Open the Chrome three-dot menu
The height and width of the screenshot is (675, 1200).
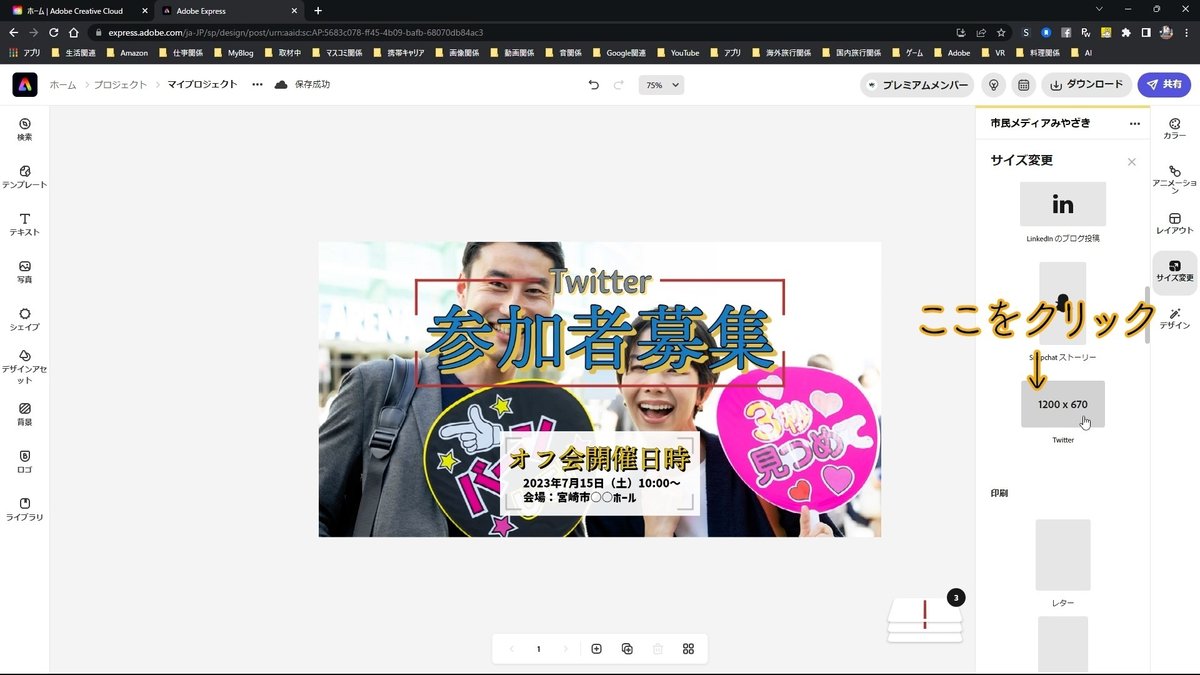(1187, 32)
